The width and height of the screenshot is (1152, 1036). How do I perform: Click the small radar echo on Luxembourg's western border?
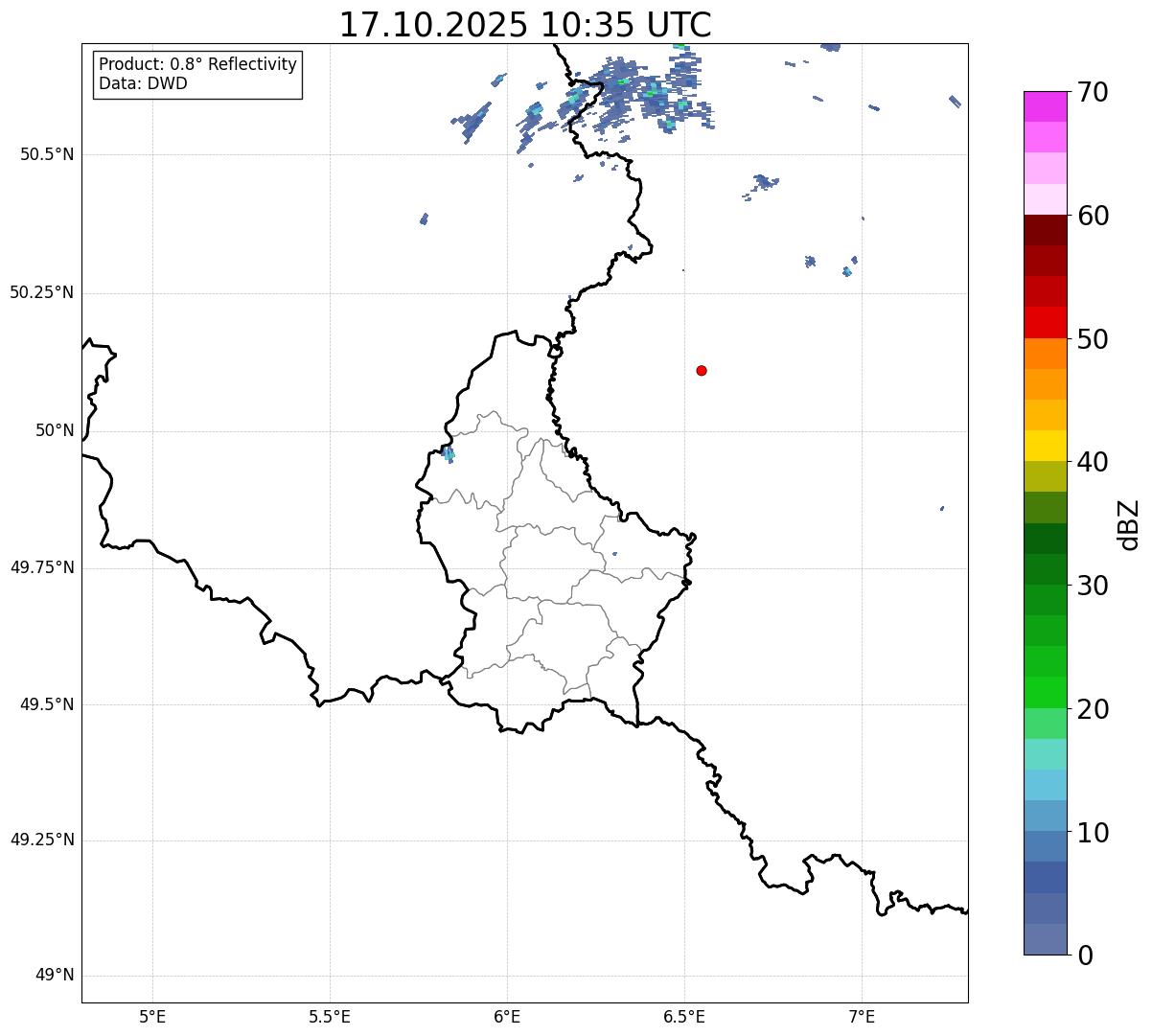[x=448, y=454]
